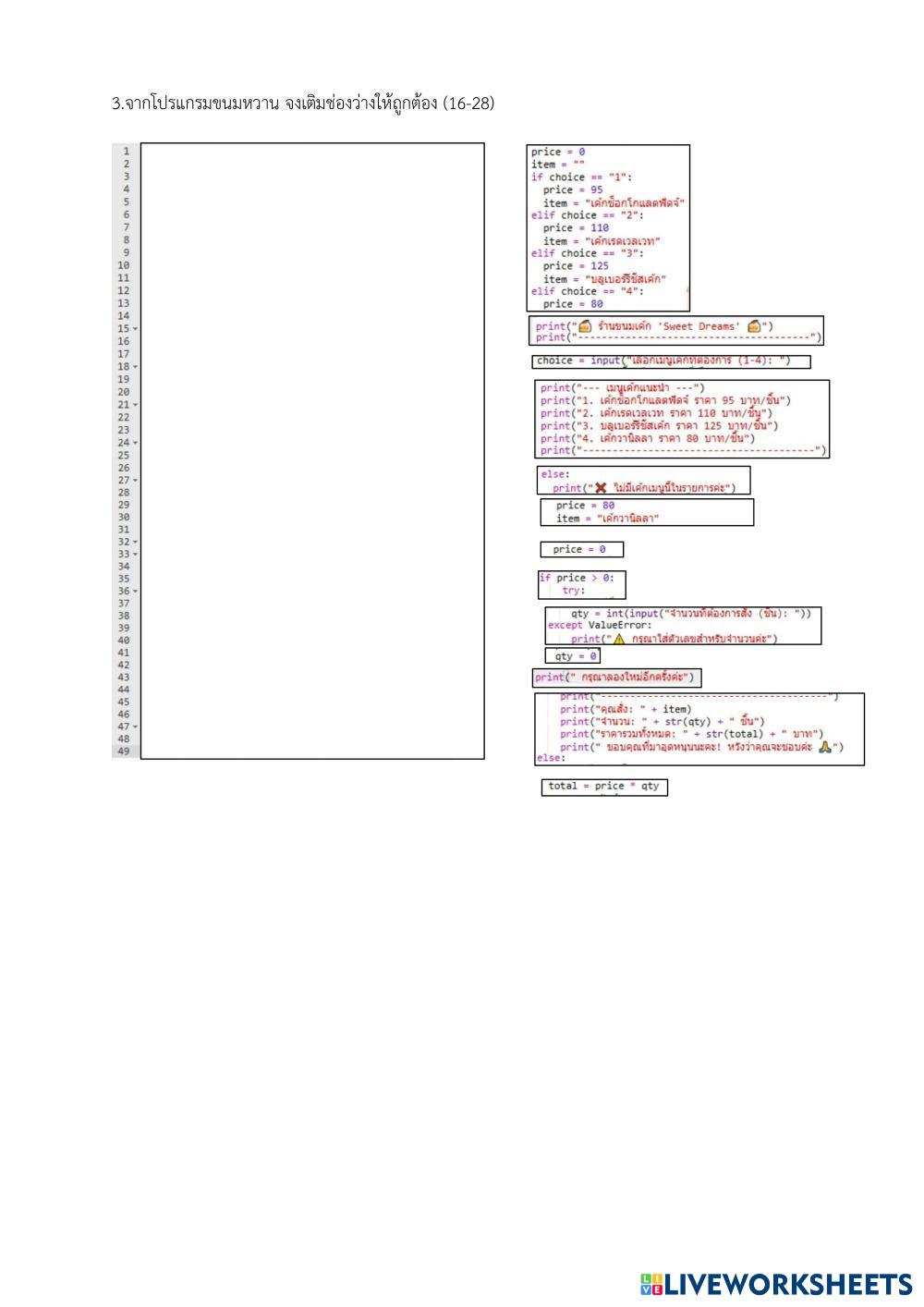Select the standalone 'price = 0' block
The image size is (924, 1307).
coord(581,549)
